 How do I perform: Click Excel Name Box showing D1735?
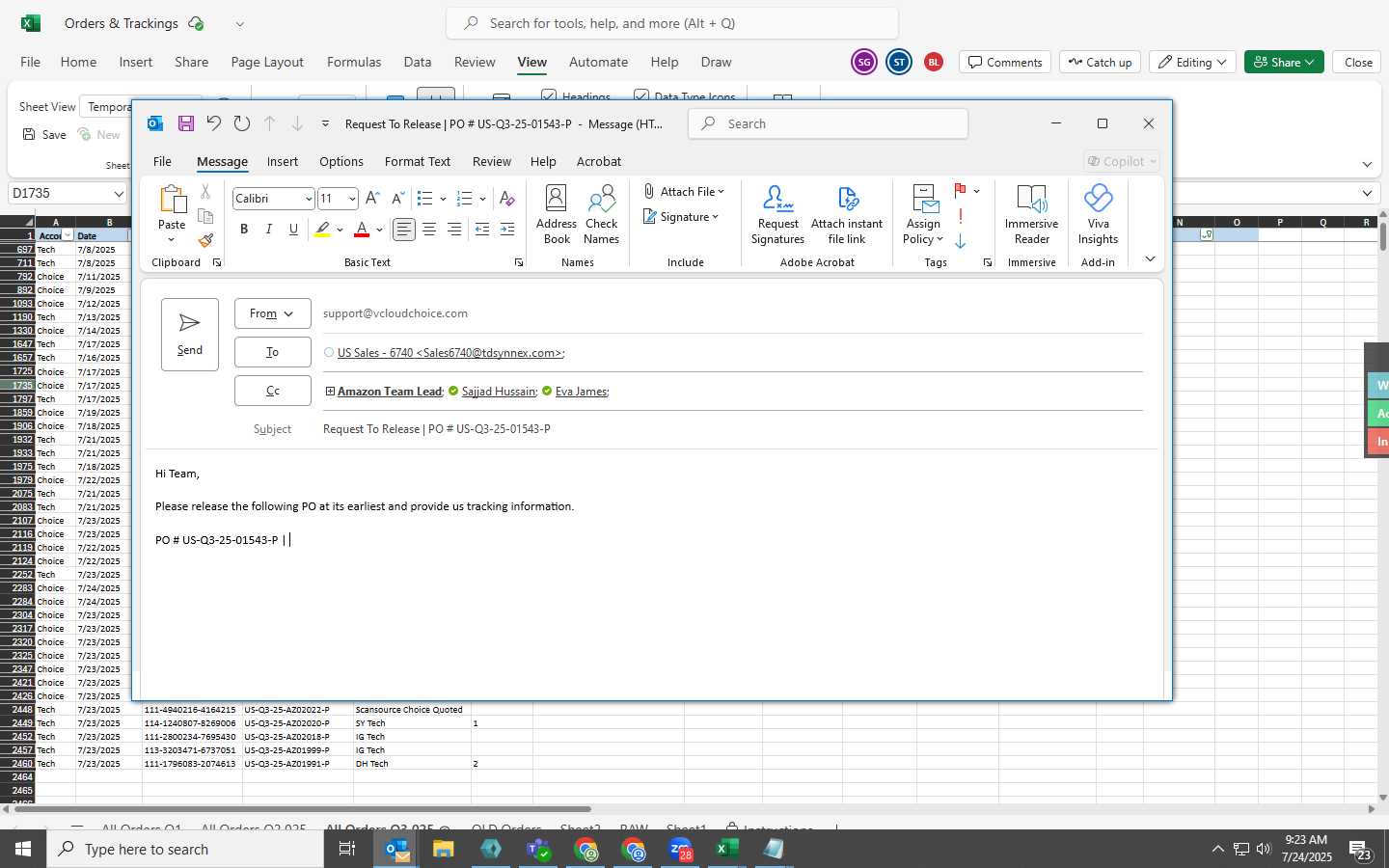(x=68, y=193)
